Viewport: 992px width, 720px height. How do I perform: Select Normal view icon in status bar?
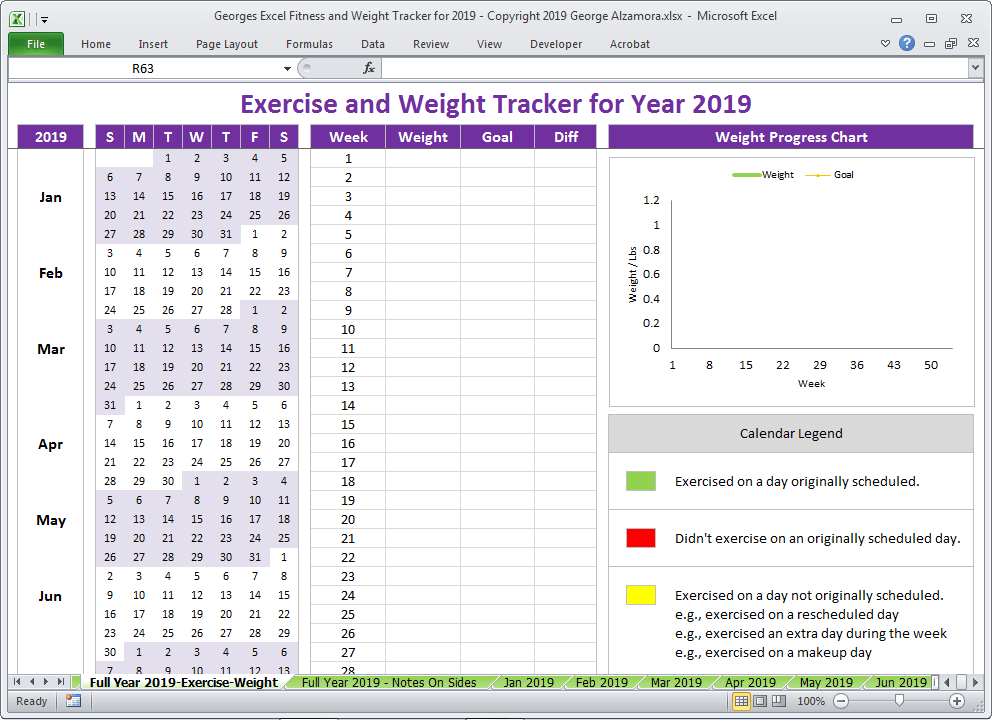pos(742,701)
